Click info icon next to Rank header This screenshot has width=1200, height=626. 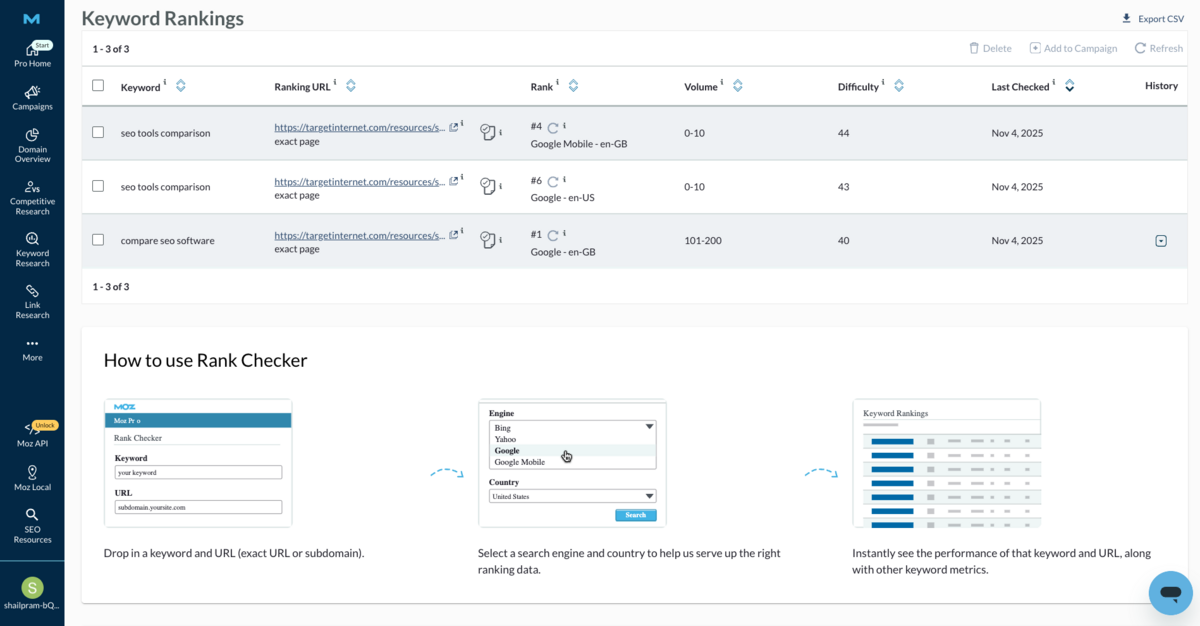point(557,83)
